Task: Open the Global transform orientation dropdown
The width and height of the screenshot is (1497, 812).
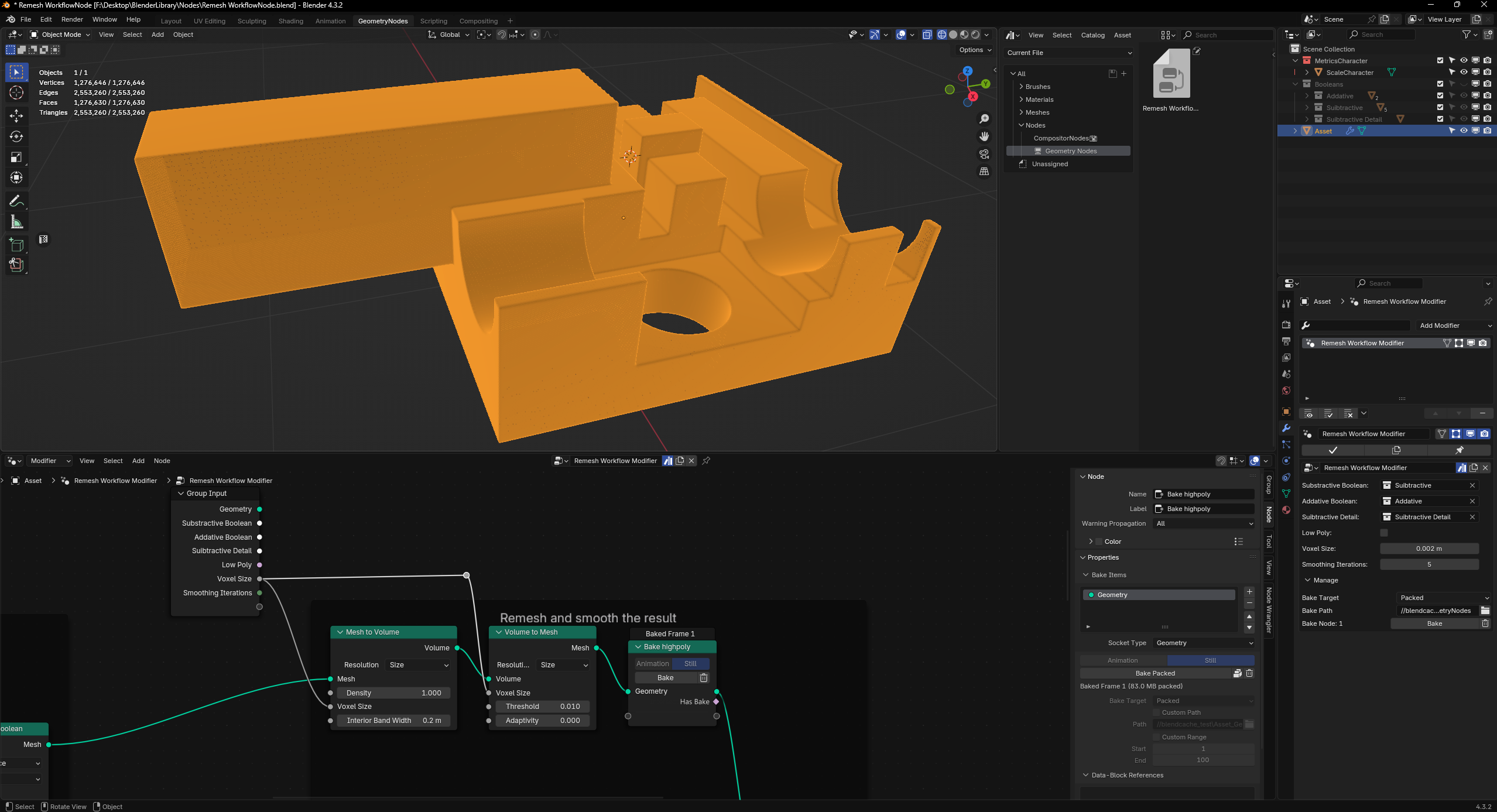Action: coord(449,35)
